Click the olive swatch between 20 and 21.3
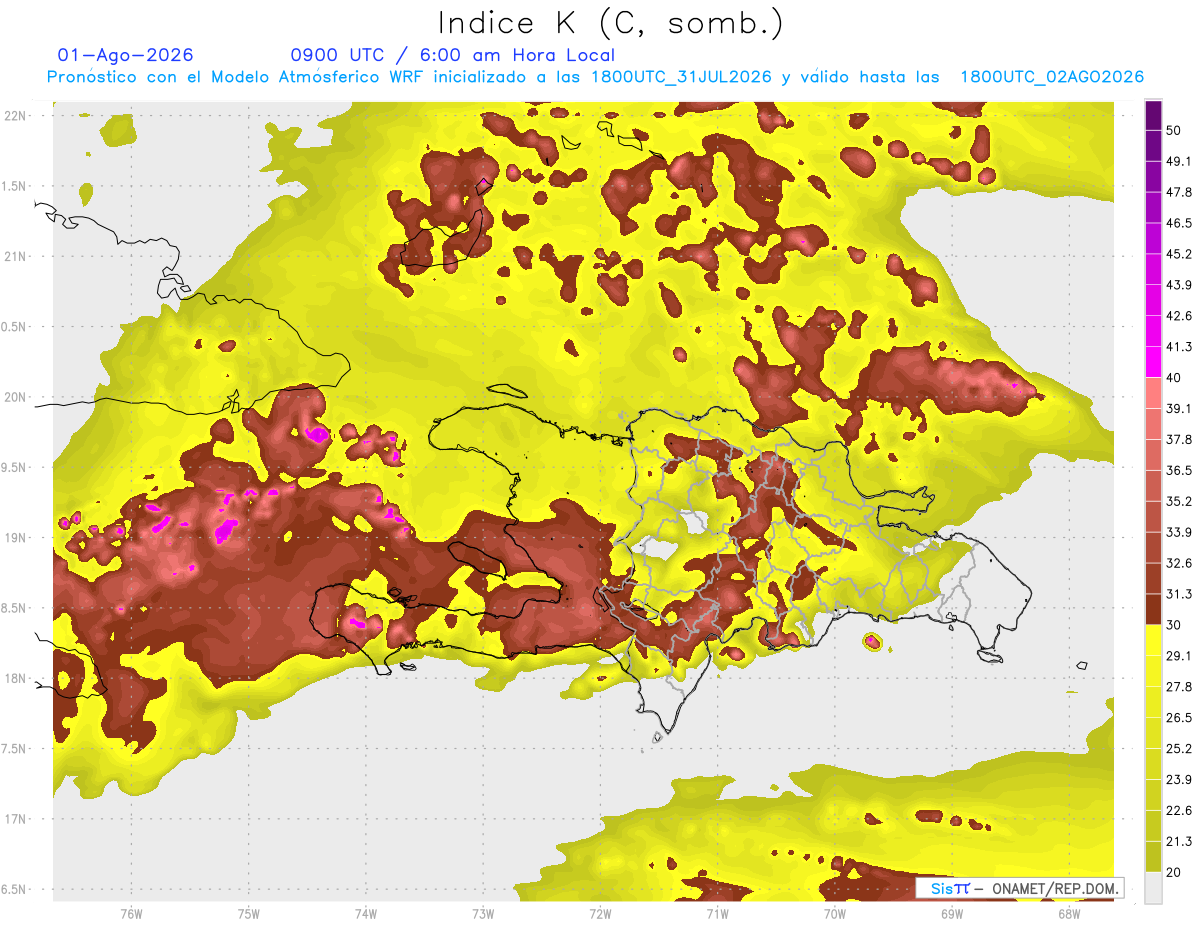 click(1153, 856)
